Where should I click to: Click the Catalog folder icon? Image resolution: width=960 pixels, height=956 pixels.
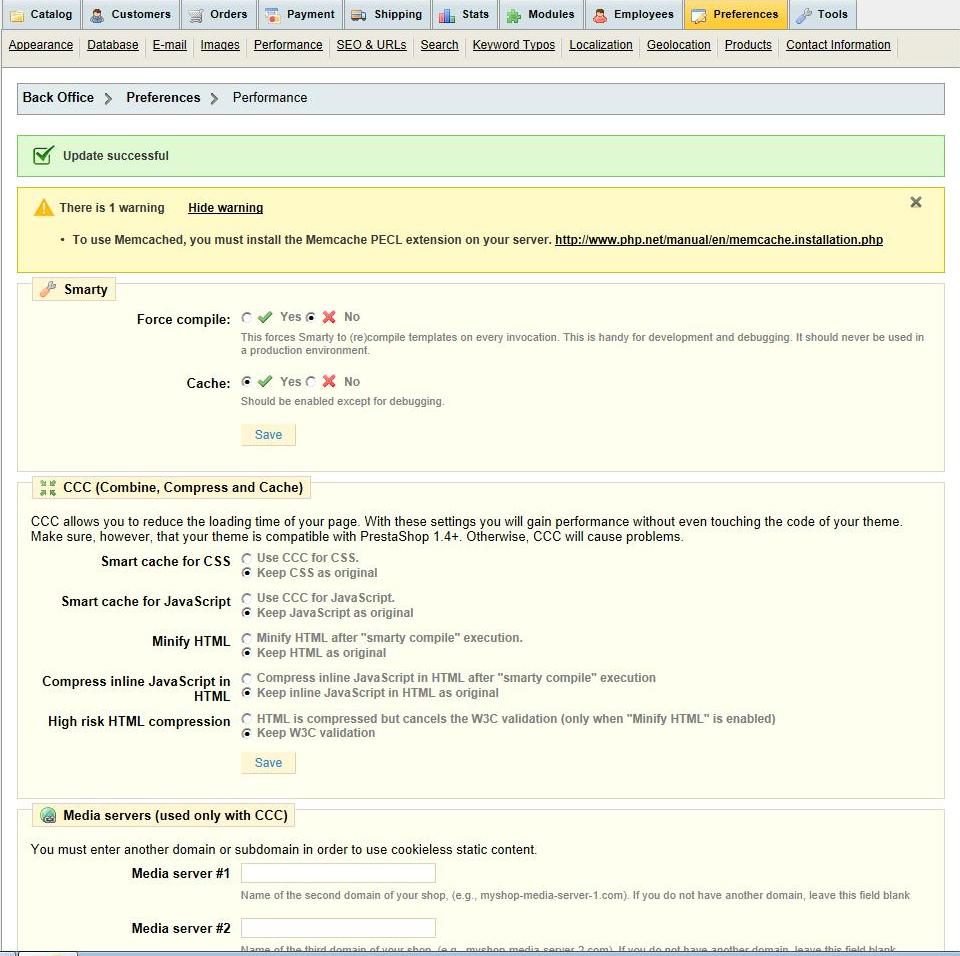pyautogui.click(x=17, y=15)
